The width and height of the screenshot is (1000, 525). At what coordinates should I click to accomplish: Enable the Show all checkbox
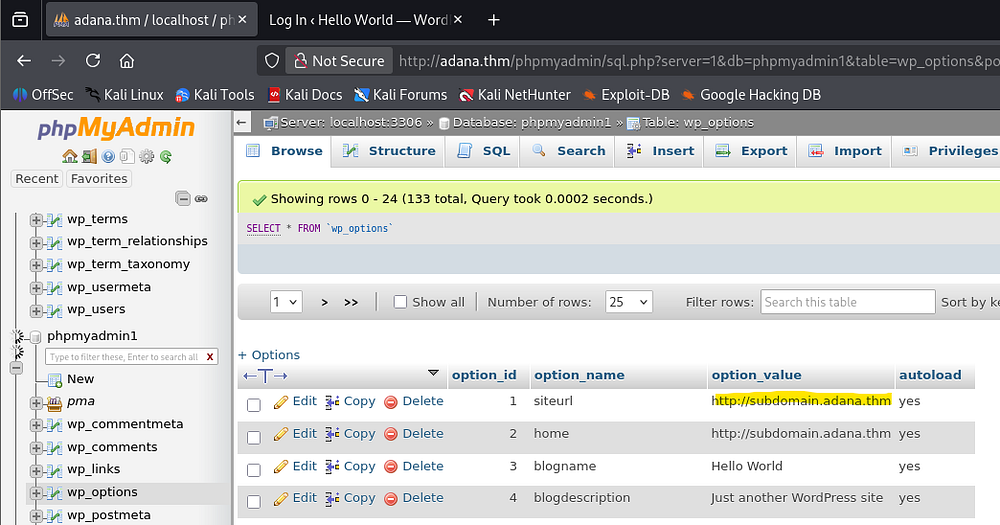400,302
